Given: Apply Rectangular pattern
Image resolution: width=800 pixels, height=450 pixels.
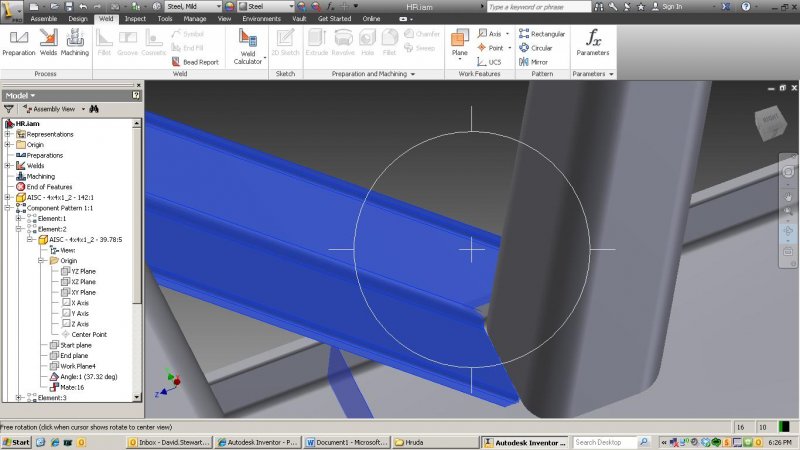Looking at the screenshot, I should [542, 34].
